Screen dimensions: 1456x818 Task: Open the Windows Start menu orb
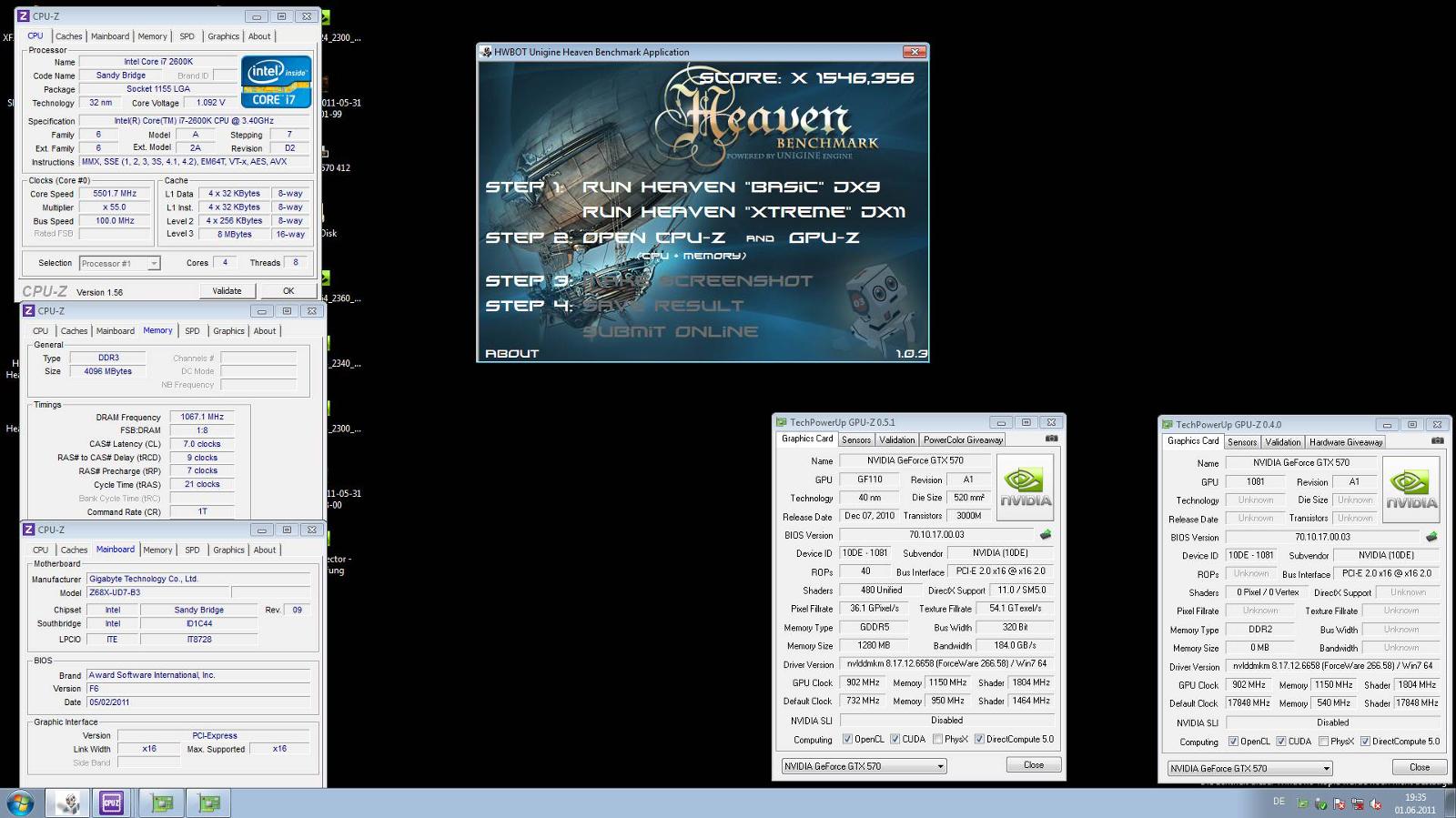pos(20,803)
